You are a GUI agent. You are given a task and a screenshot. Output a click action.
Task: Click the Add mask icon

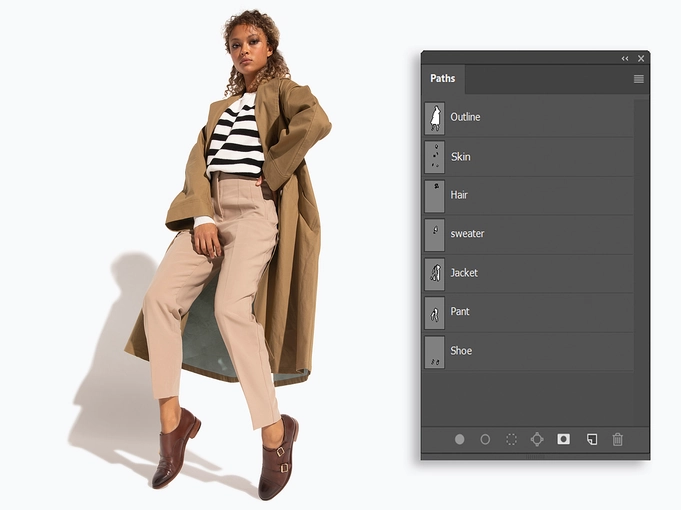pyautogui.click(x=564, y=439)
